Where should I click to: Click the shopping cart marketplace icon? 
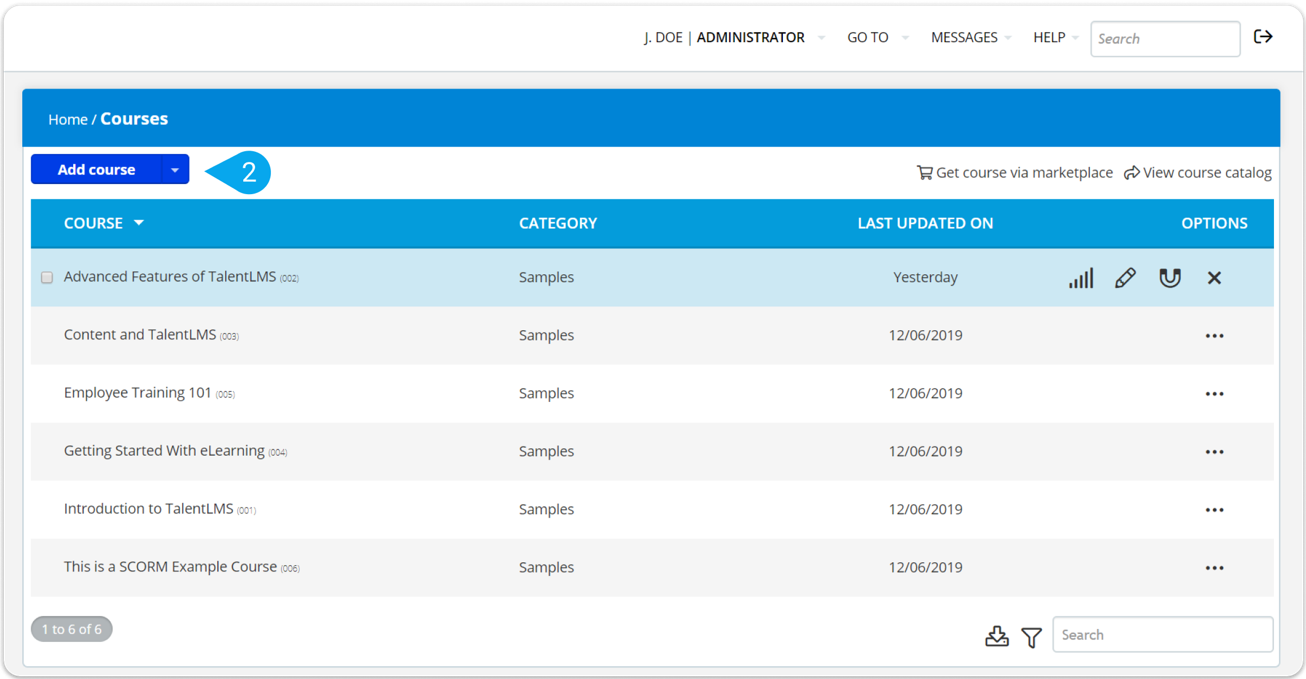point(924,173)
